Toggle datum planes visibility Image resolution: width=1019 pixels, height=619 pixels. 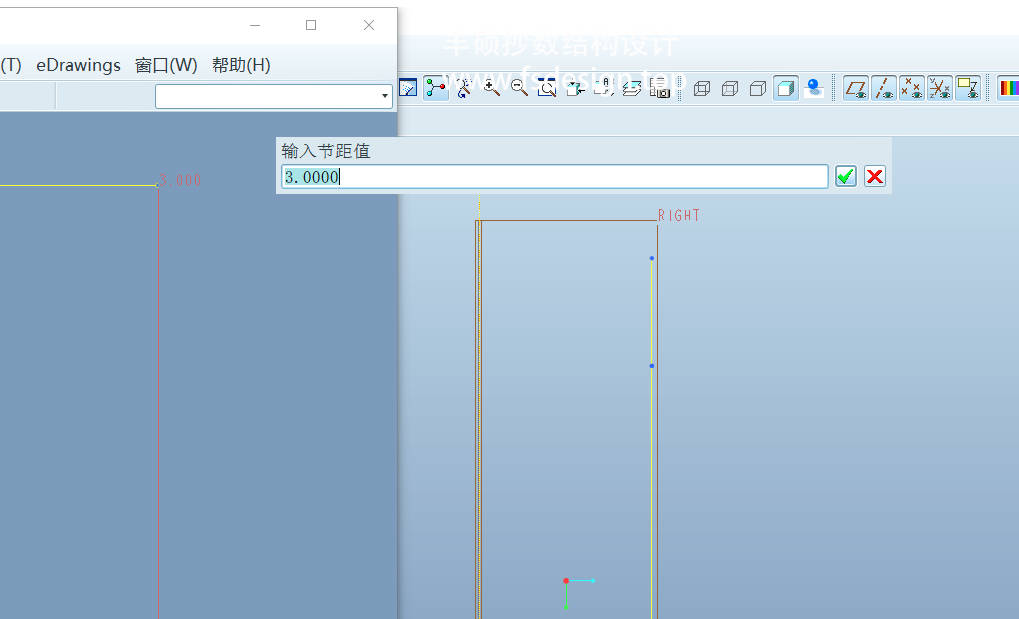856,88
